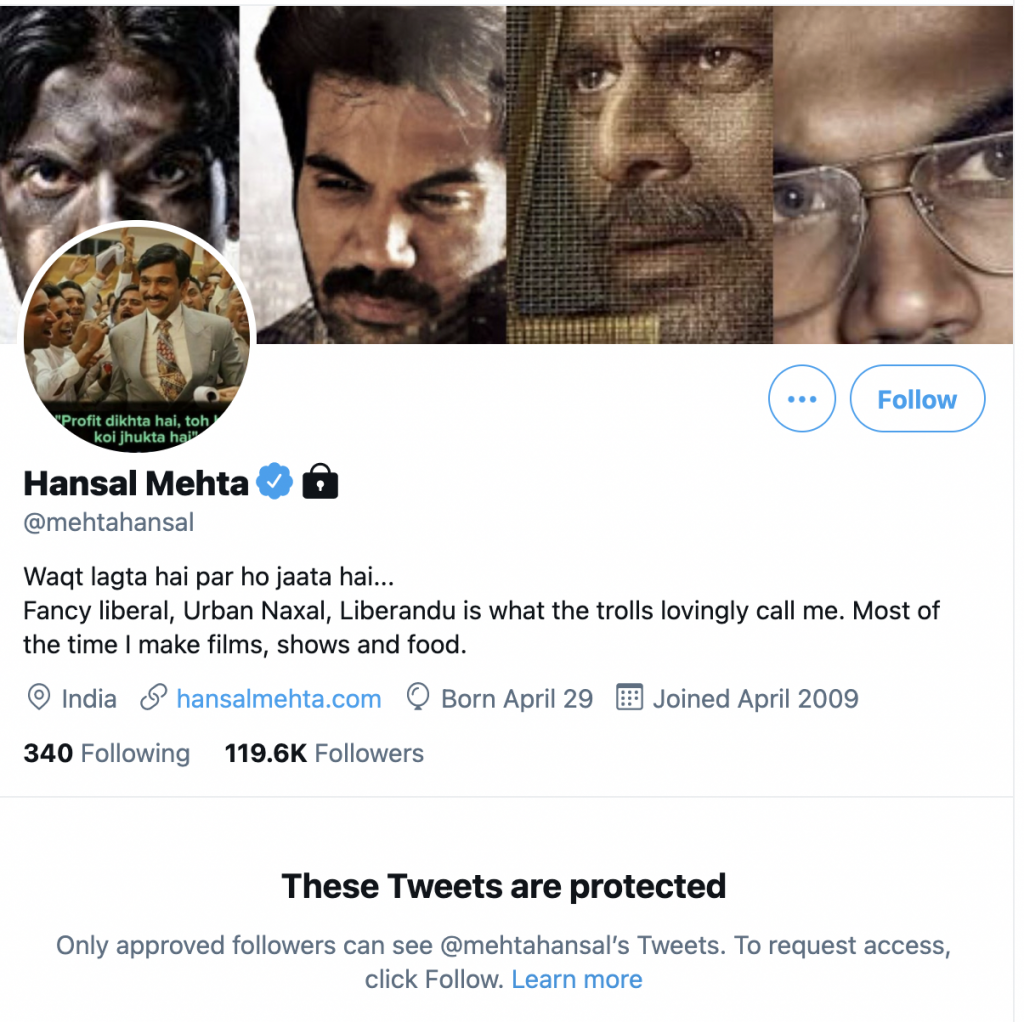Click the padlock protected-account icon

(320, 483)
